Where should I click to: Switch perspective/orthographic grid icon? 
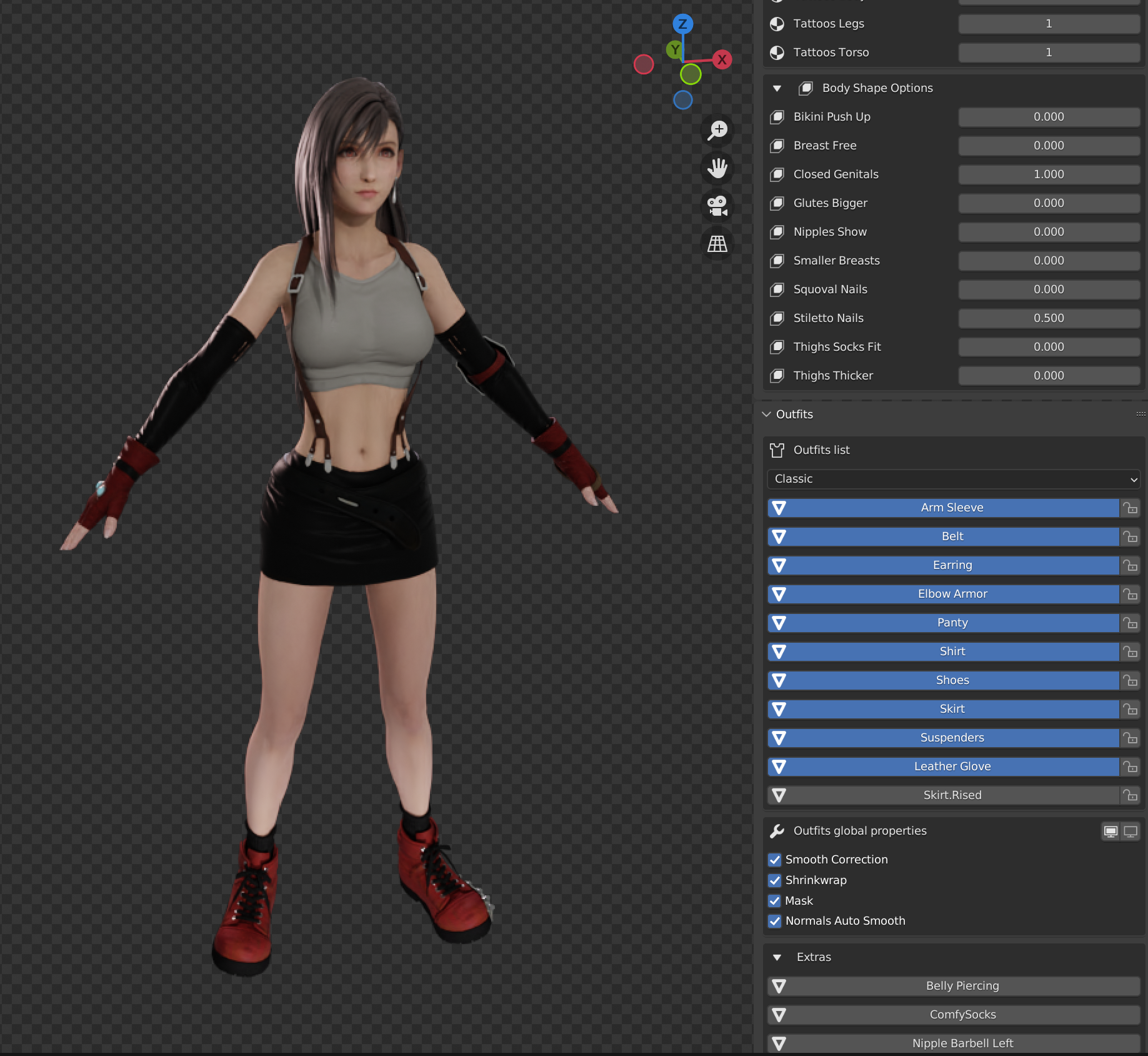pos(717,244)
